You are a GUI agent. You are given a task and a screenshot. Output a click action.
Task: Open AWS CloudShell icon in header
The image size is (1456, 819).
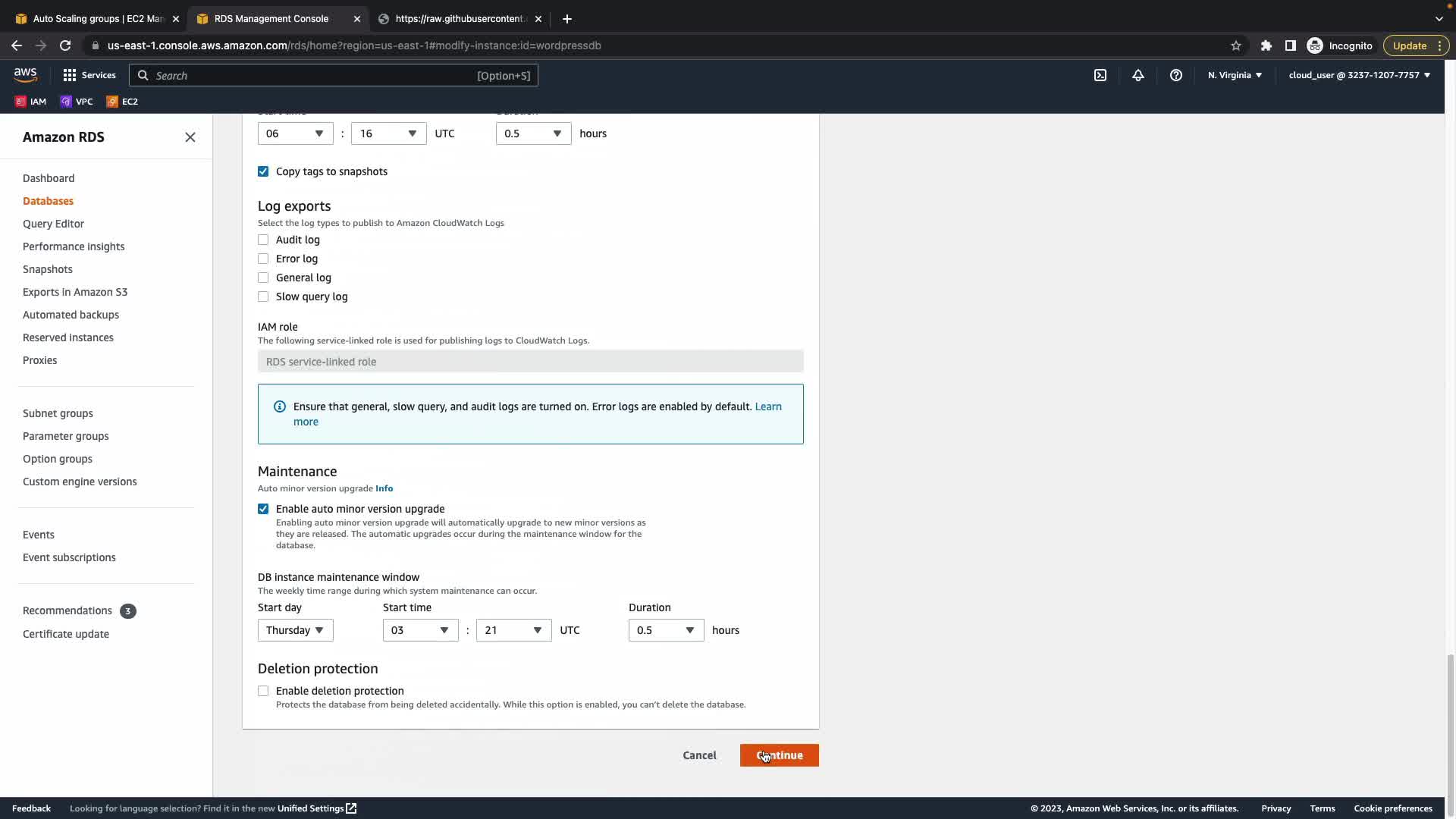pyautogui.click(x=1100, y=75)
